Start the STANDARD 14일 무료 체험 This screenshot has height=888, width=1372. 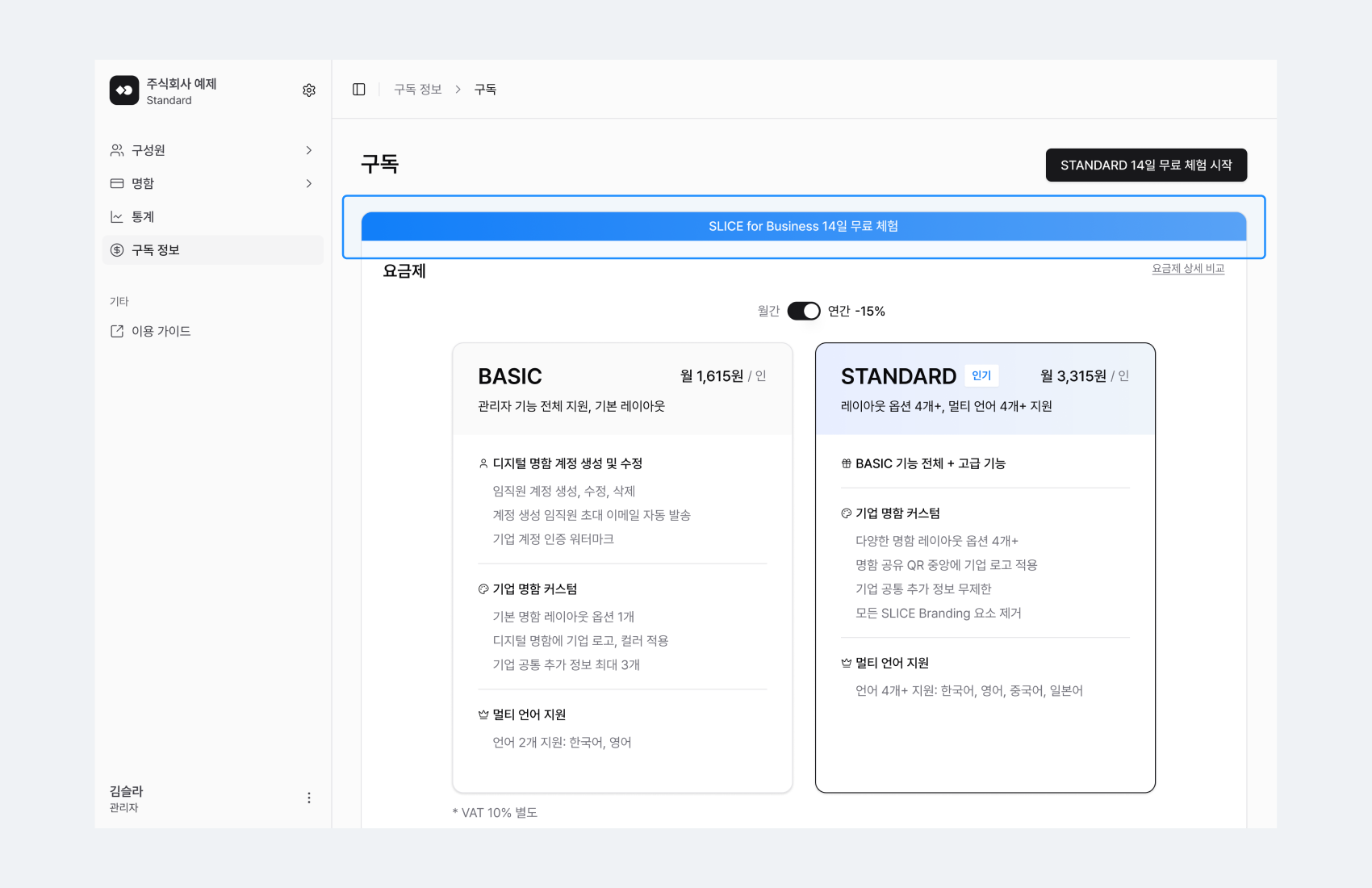1146,165
